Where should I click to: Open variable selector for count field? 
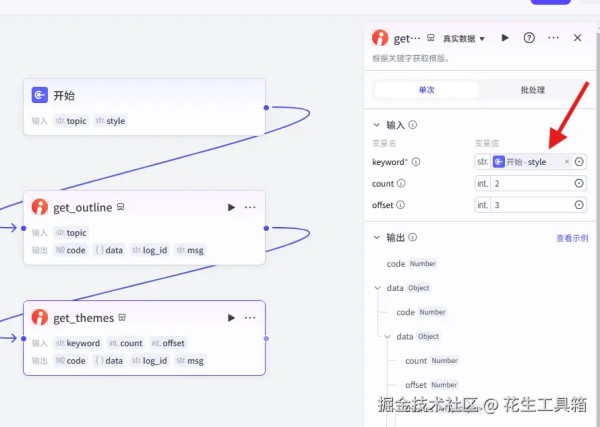pos(579,183)
